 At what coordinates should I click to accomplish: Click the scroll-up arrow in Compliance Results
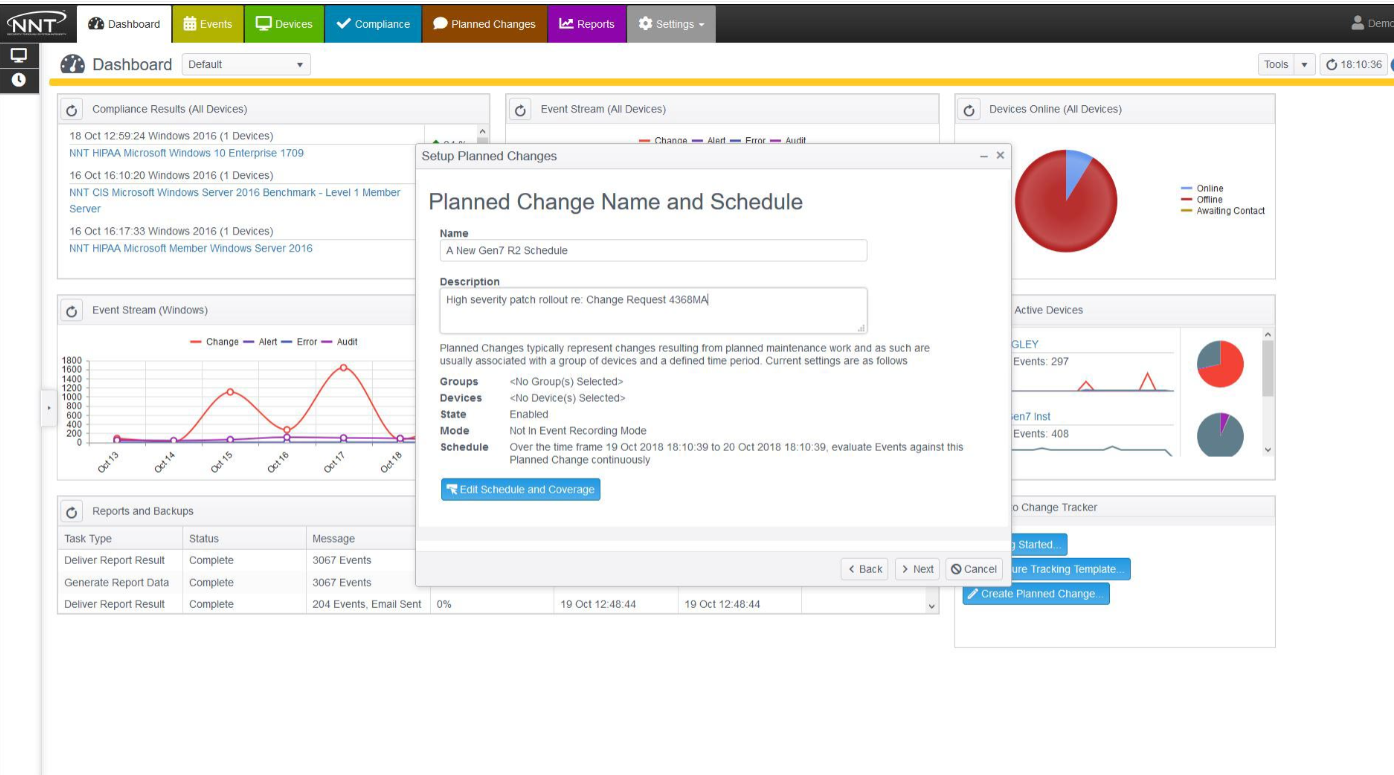coord(482,132)
